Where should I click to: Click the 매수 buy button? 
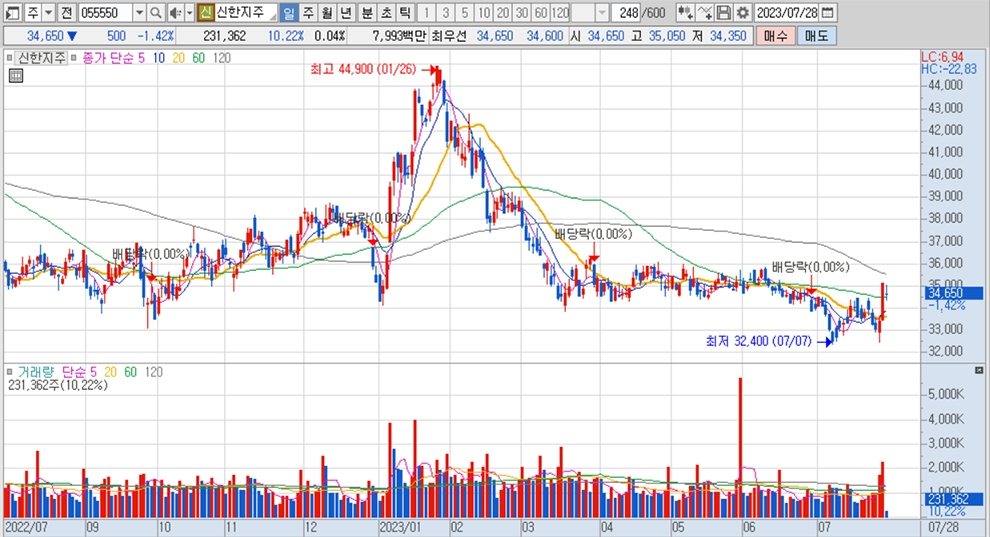[775, 36]
